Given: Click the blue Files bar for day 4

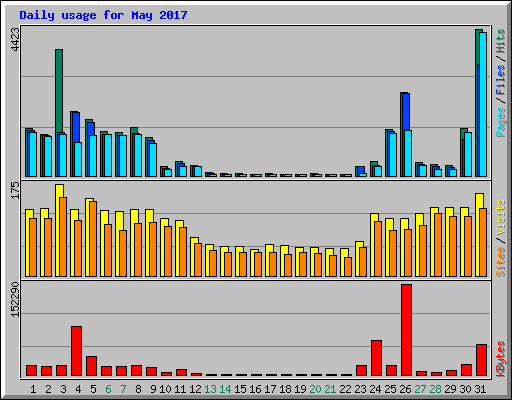Looking at the screenshot, I should [76, 127].
